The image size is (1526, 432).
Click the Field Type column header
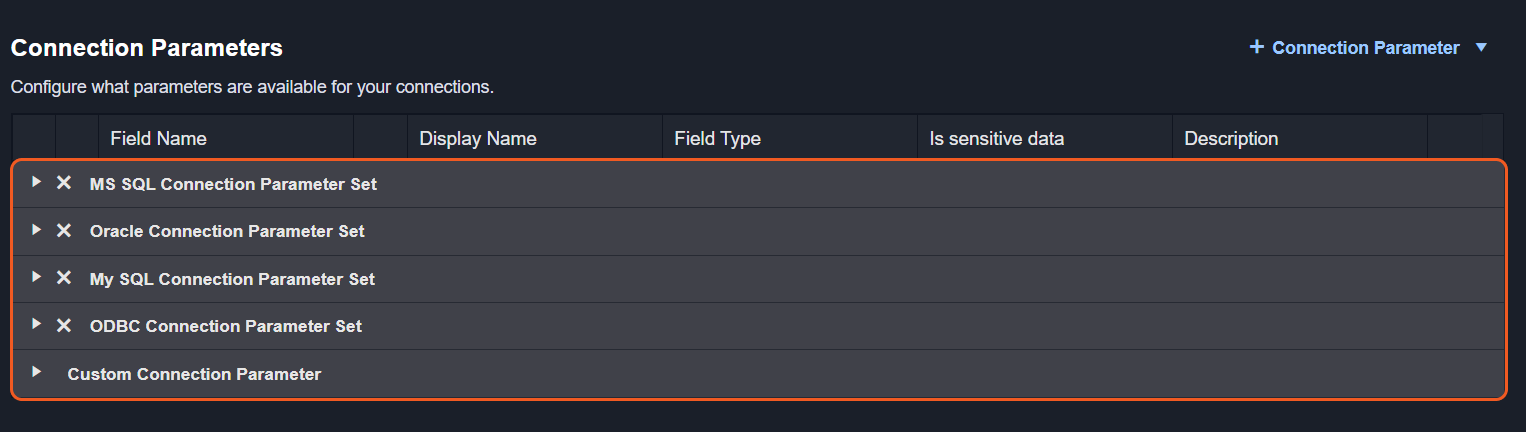click(x=717, y=138)
